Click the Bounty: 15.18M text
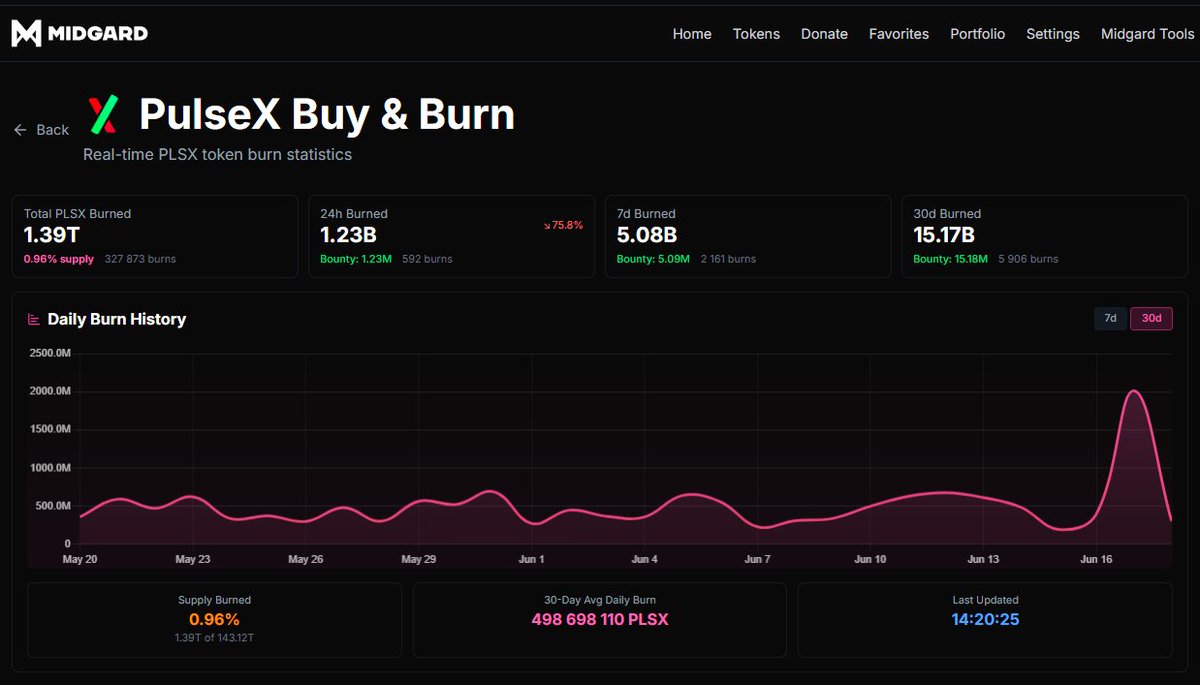This screenshot has width=1200, height=685. click(951, 259)
